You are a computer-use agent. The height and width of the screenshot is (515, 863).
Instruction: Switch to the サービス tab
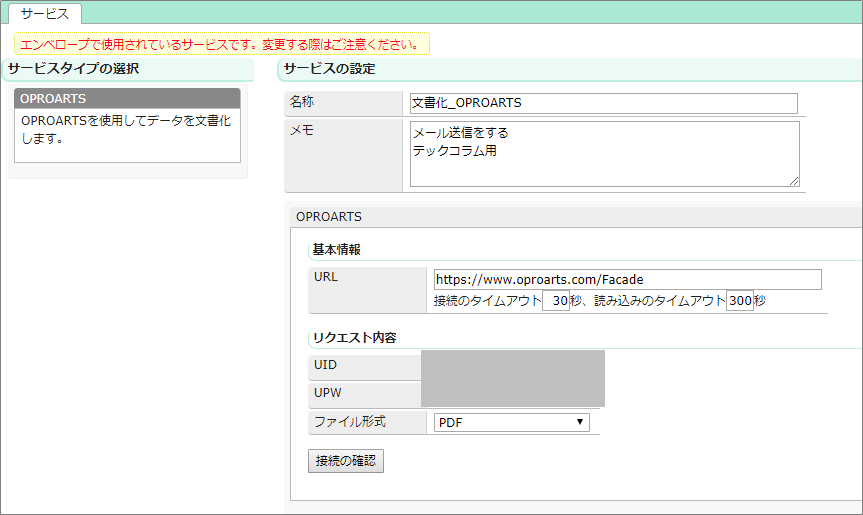[45, 14]
